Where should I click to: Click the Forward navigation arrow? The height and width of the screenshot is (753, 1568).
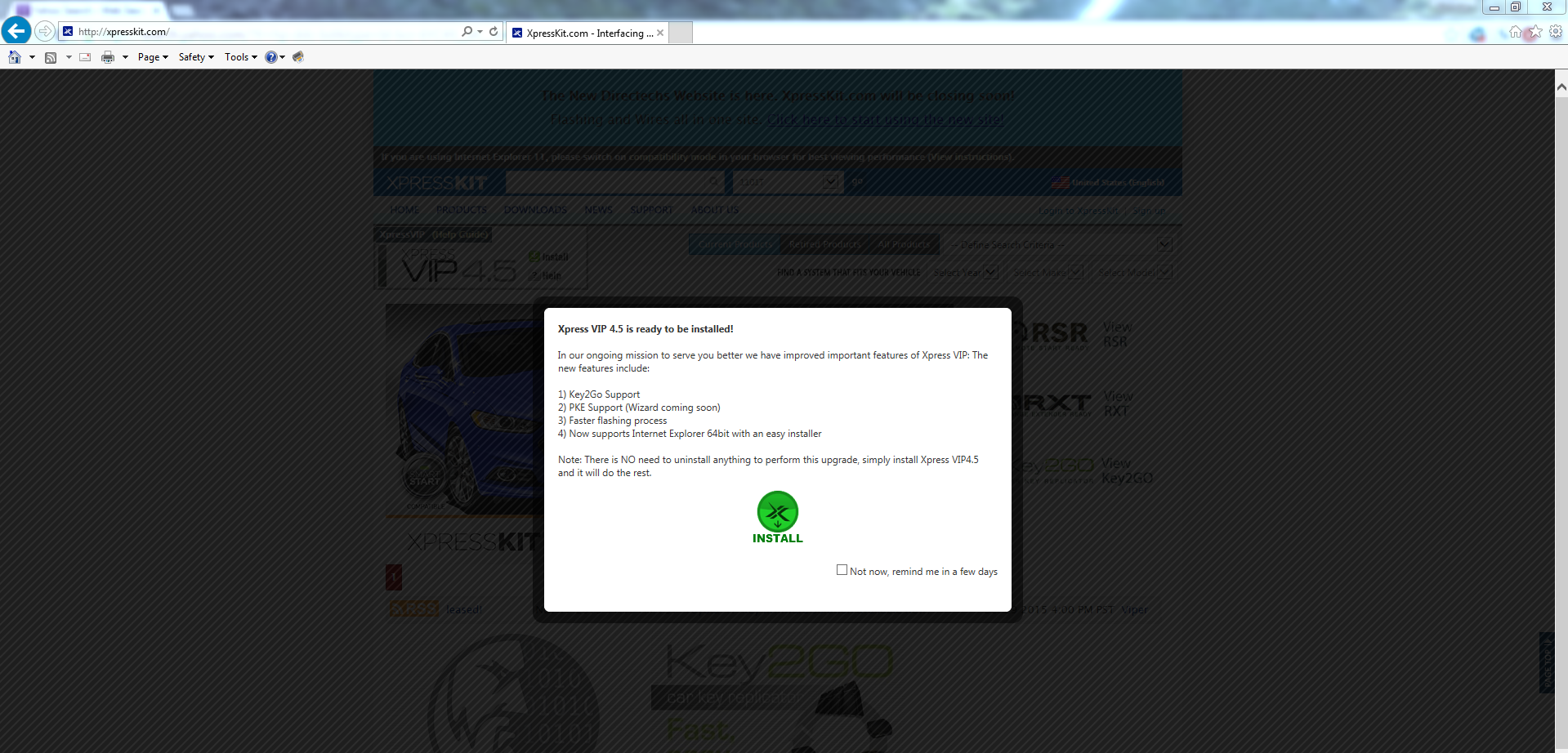coord(45,31)
